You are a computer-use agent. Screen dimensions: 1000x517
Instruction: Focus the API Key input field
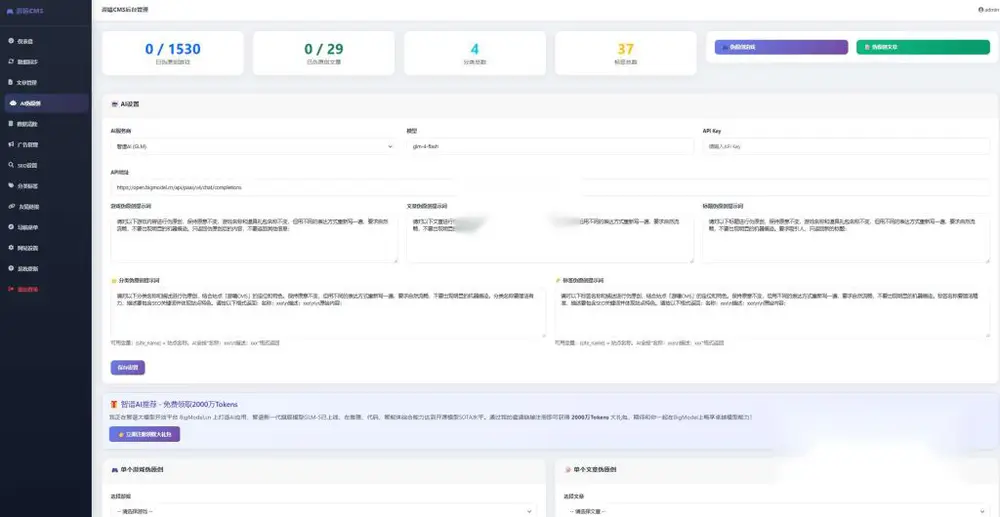(846, 146)
